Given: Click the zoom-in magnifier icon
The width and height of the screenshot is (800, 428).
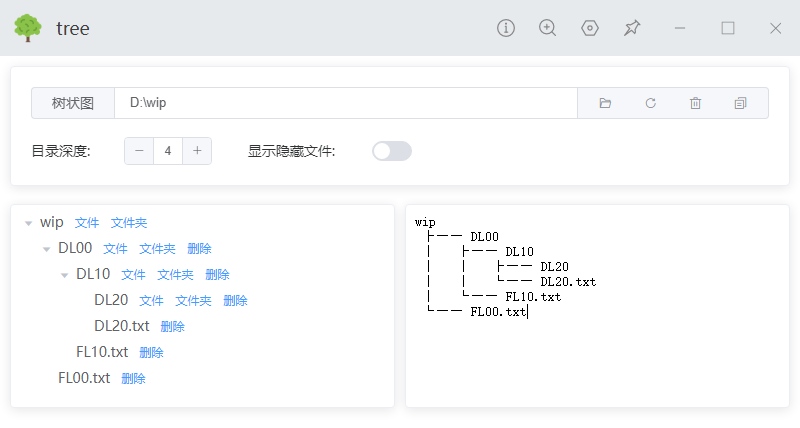Looking at the screenshot, I should click(x=547, y=28).
